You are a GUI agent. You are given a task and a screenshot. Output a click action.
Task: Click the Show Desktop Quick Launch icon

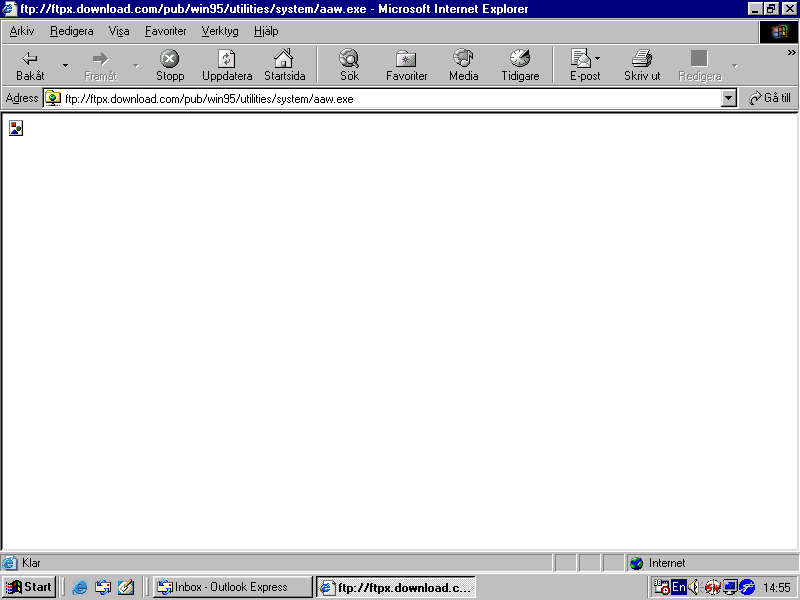click(126, 587)
